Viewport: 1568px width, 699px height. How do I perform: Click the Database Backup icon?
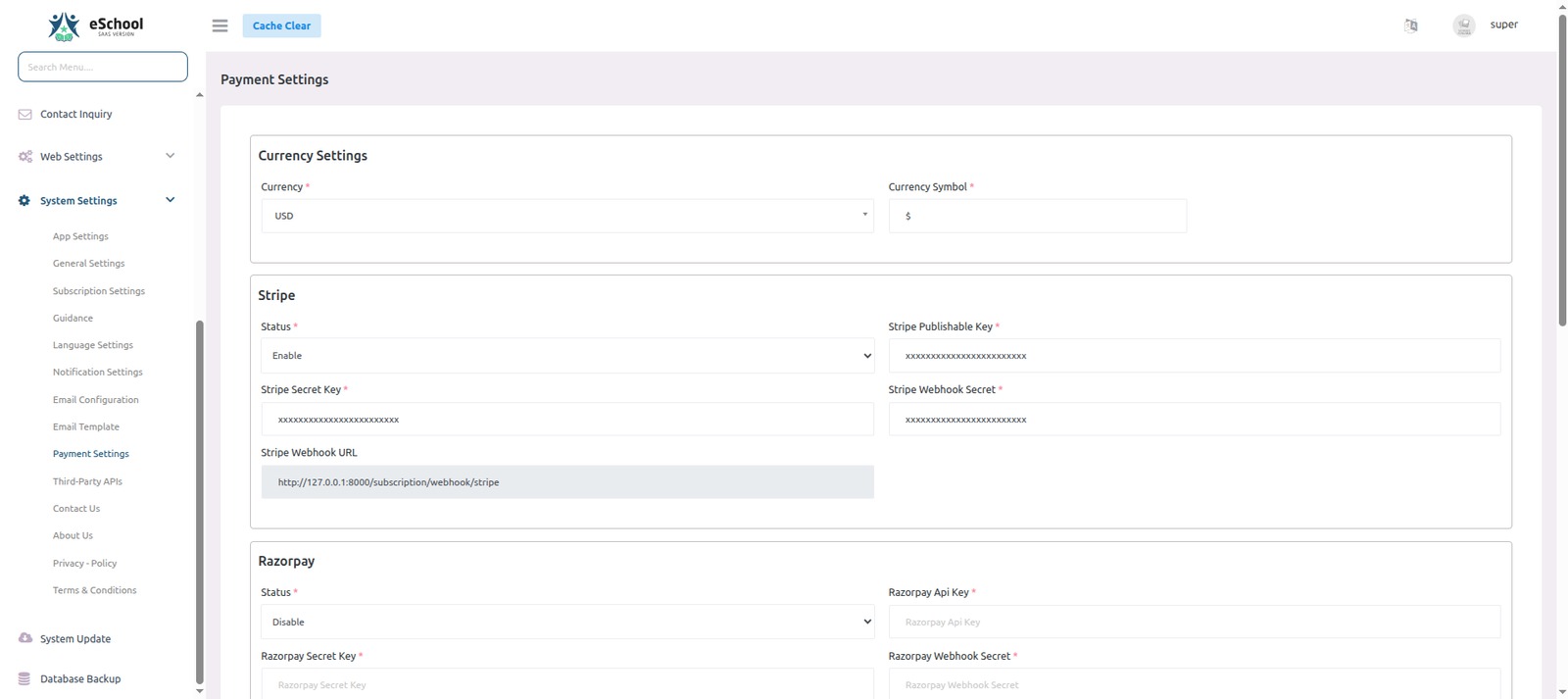coord(24,678)
